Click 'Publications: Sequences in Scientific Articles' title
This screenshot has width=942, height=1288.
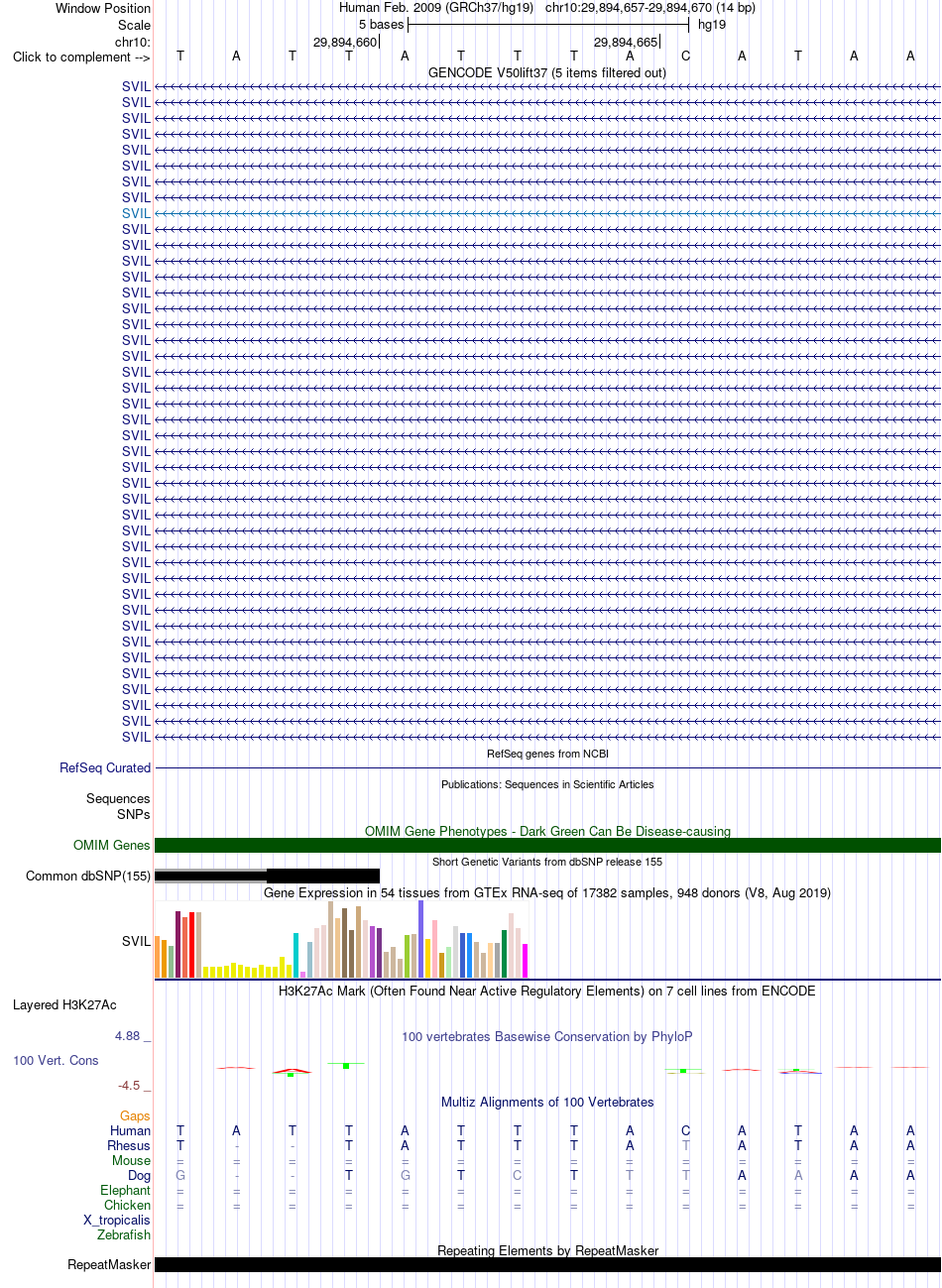(547, 784)
